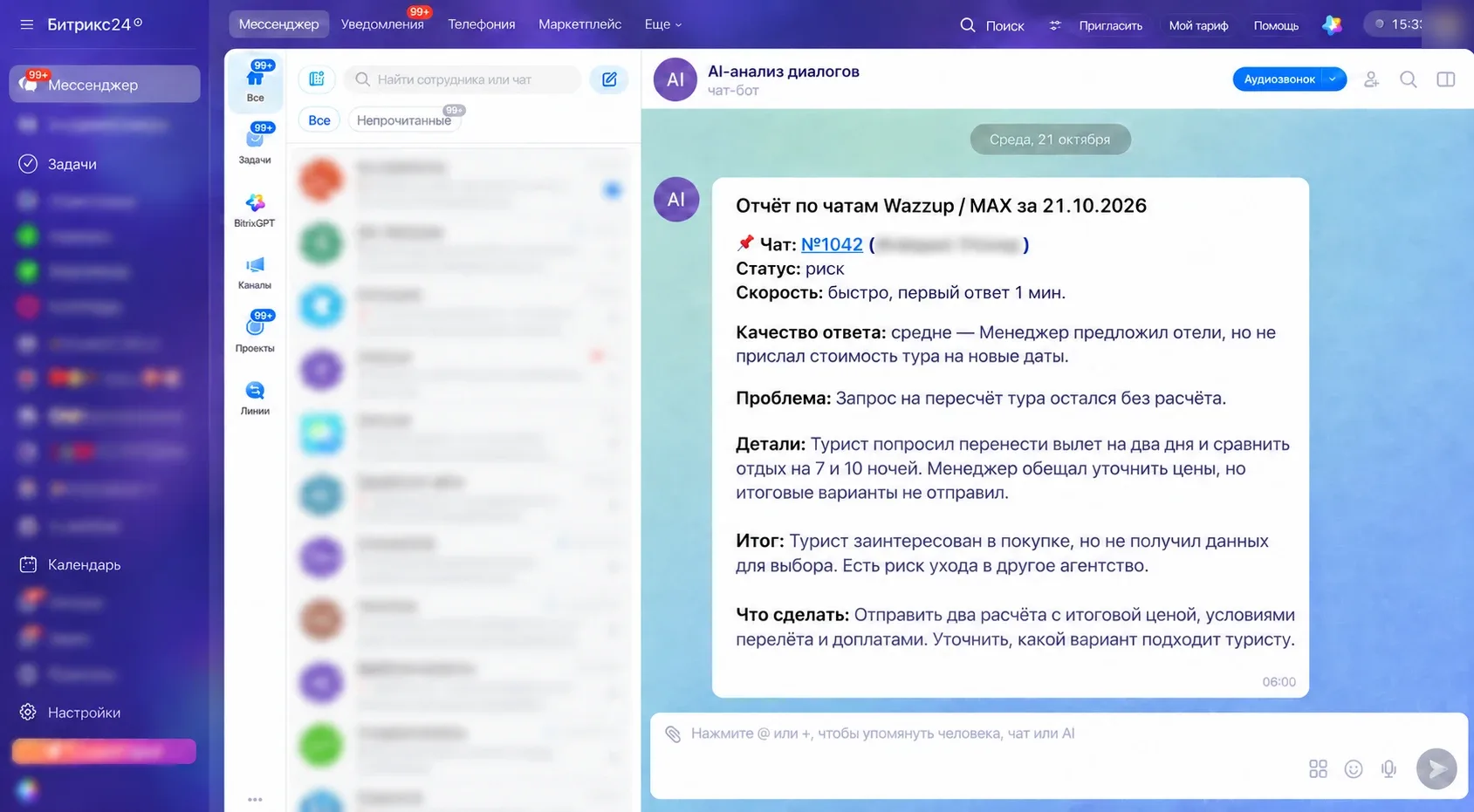Expand the Аудиозвонок dropdown arrow

[1333, 79]
